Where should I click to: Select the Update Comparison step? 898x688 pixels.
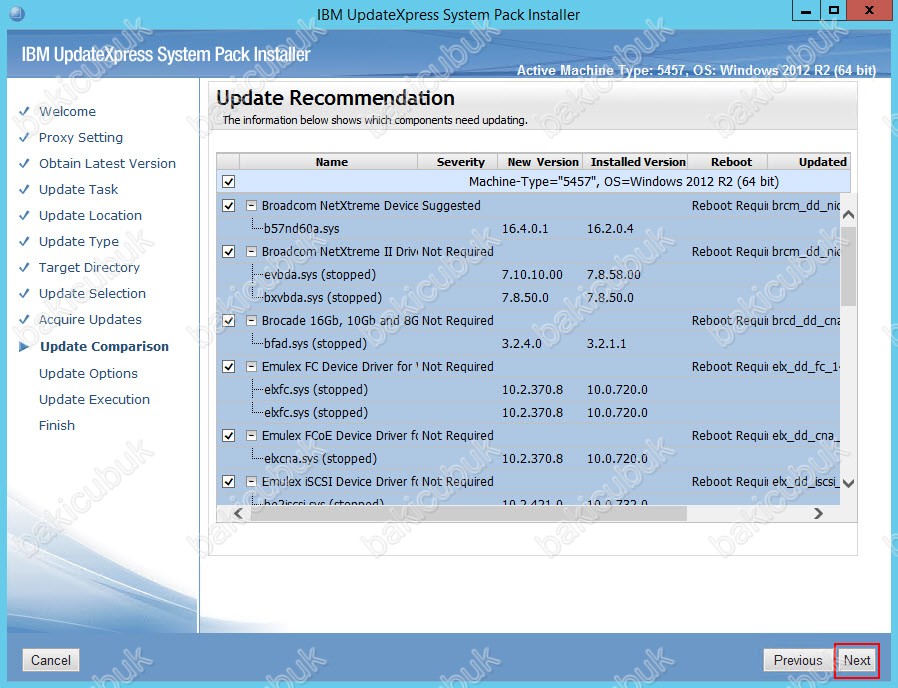click(104, 347)
